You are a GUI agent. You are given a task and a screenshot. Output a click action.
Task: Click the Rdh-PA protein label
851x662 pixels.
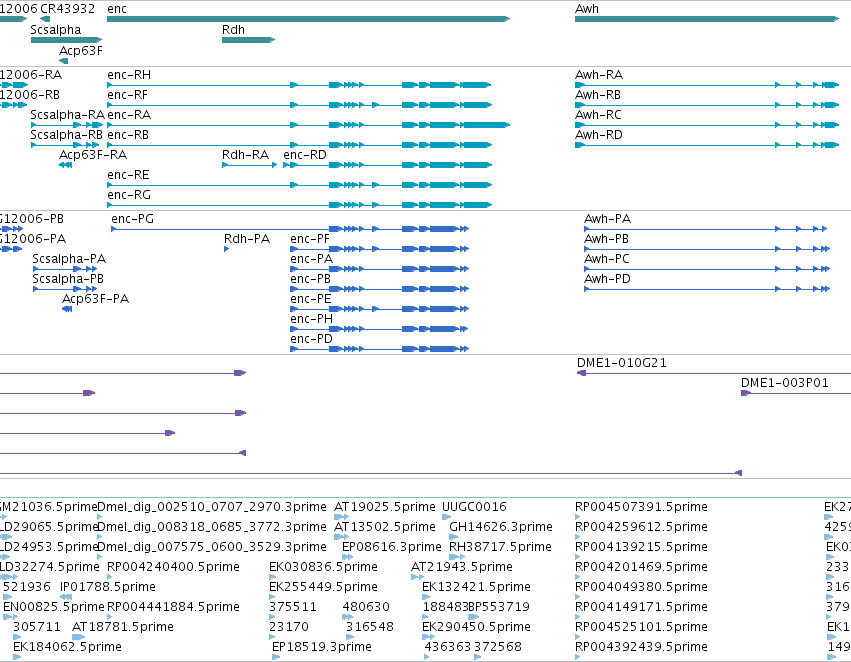click(x=247, y=239)
